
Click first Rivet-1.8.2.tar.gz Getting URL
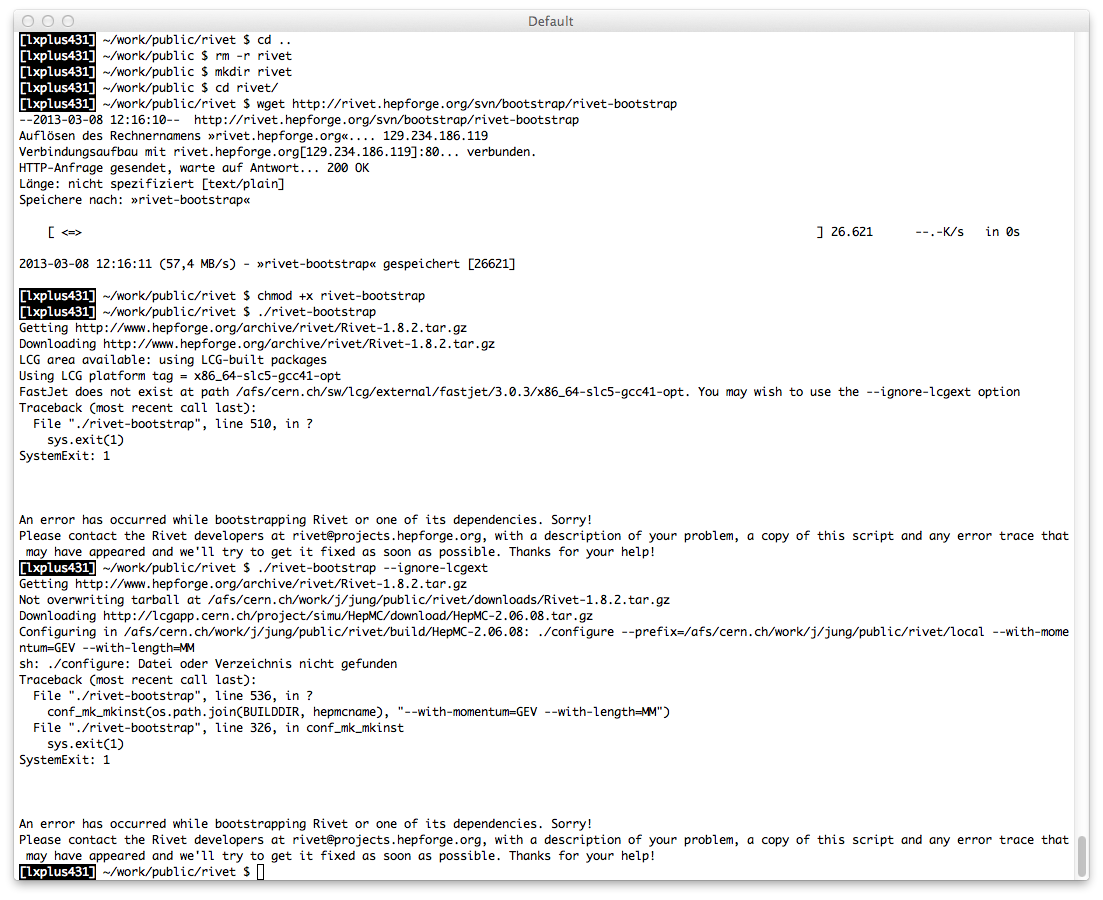click(x=271, y=328)
